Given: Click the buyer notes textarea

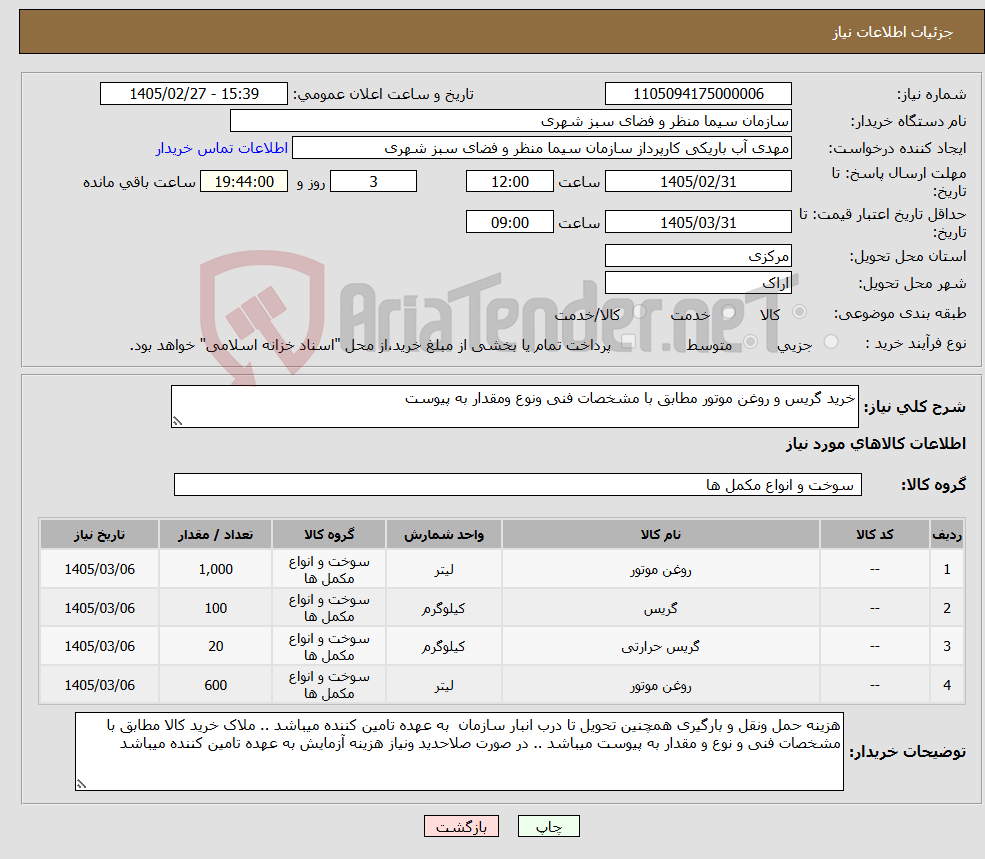Looking at the screenshot, I should (x=459, y=752).
